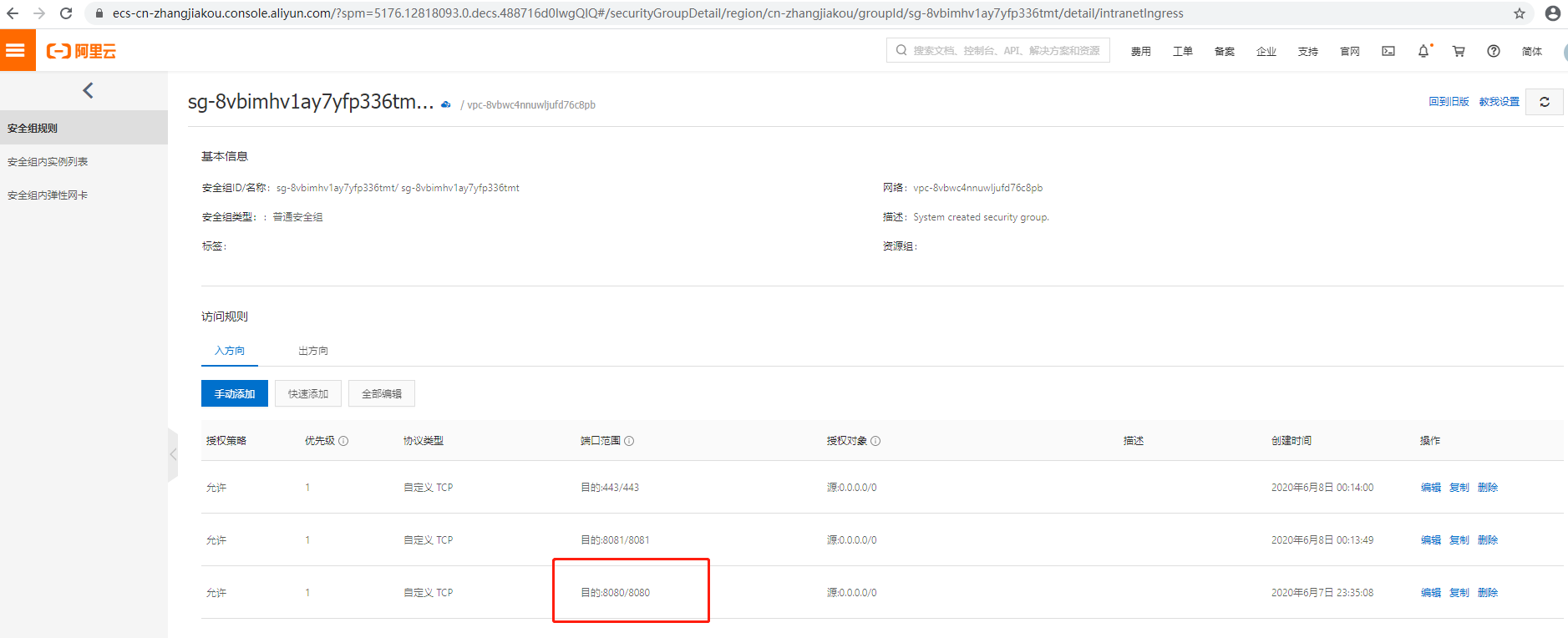Open the vpc-8vbwc4nnuwljufd76c8pb breadcrumb link
Image resolution: width=1568 pixels, height=638 pixels.
[x=531, y=104]
